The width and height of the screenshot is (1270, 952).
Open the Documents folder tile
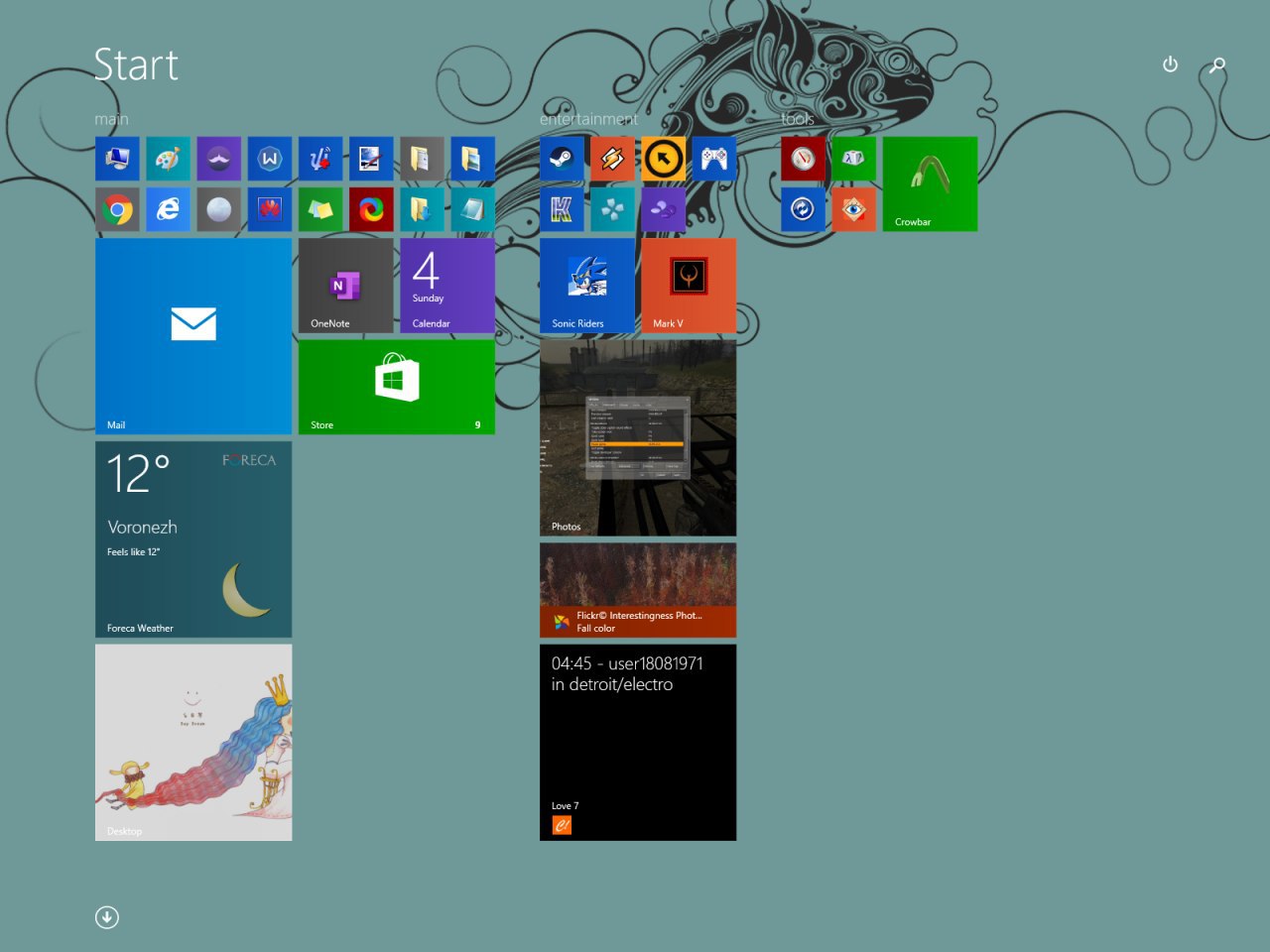[x=422, y=159]
